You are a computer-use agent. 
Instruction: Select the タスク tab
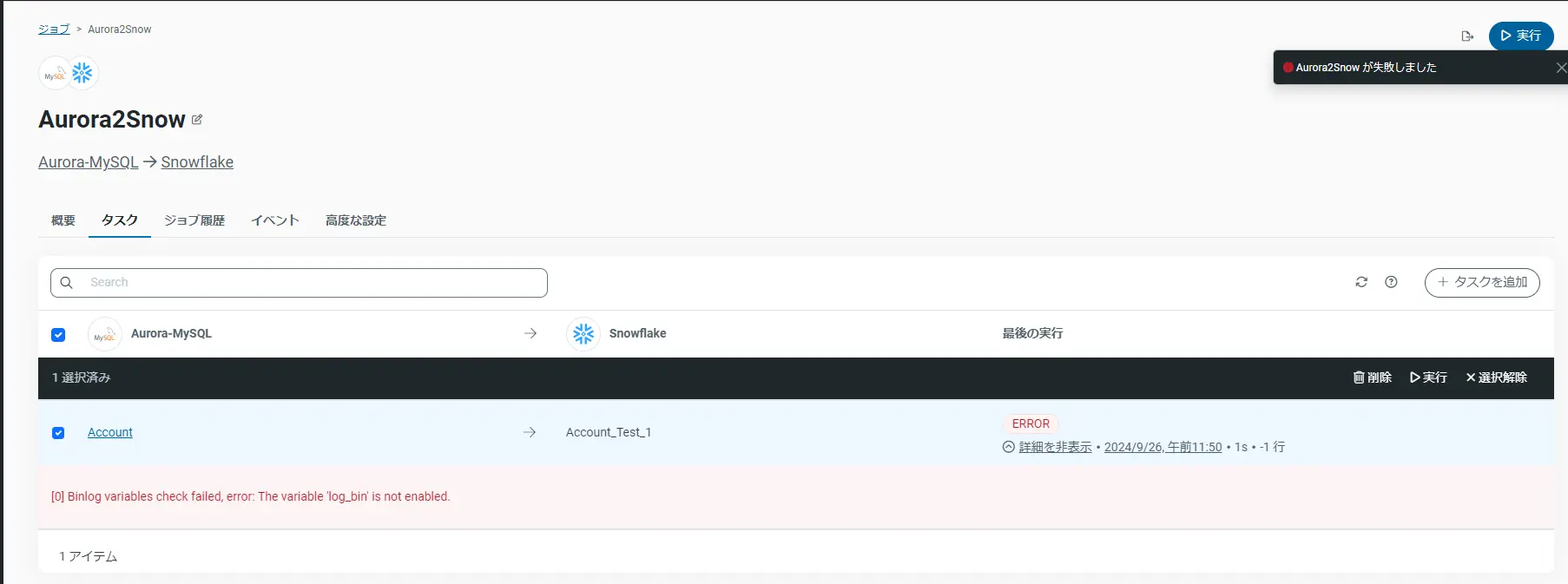pyautogui.click(x=120, y=220)
